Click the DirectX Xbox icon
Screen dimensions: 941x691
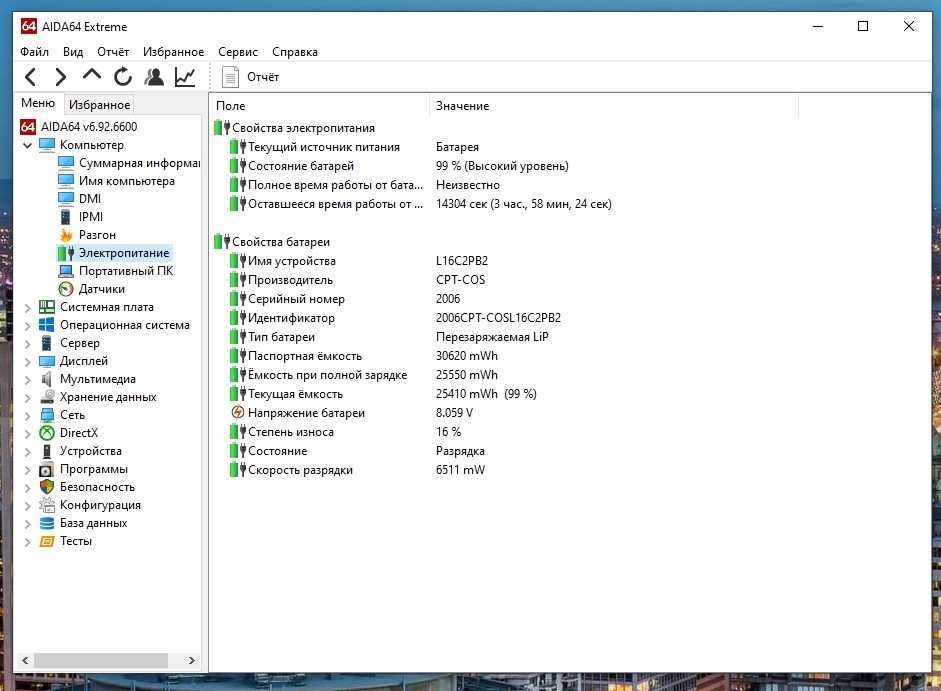[47, 433]
